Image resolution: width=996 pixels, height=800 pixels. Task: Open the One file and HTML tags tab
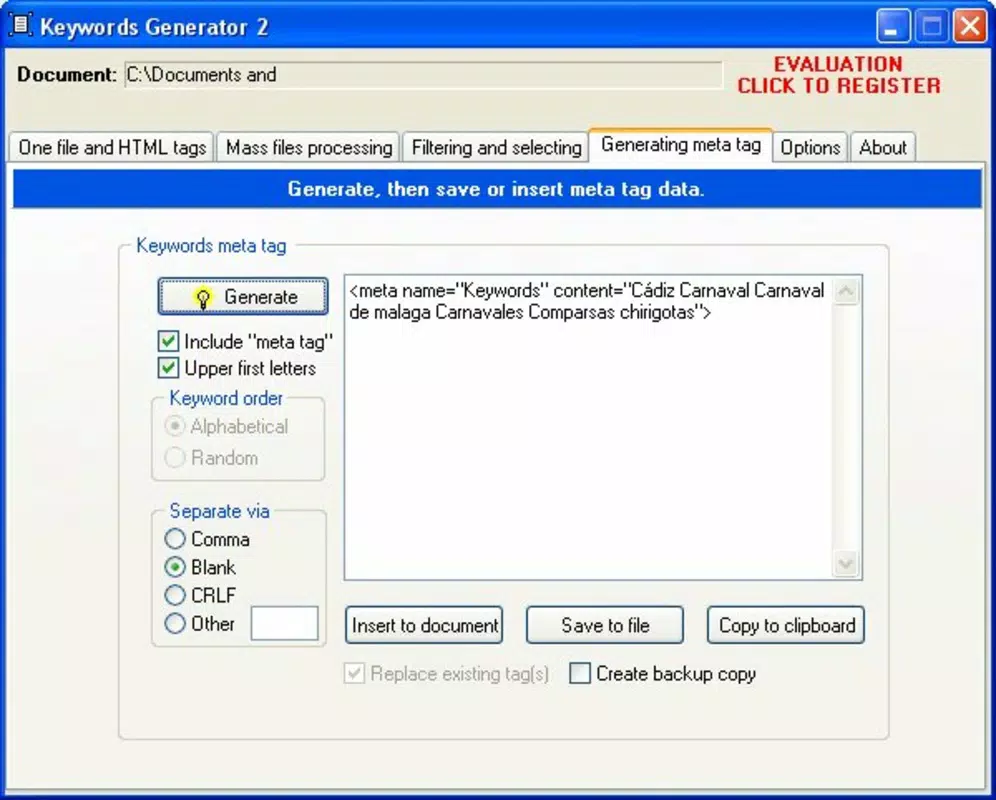click(x=112, y=147)
